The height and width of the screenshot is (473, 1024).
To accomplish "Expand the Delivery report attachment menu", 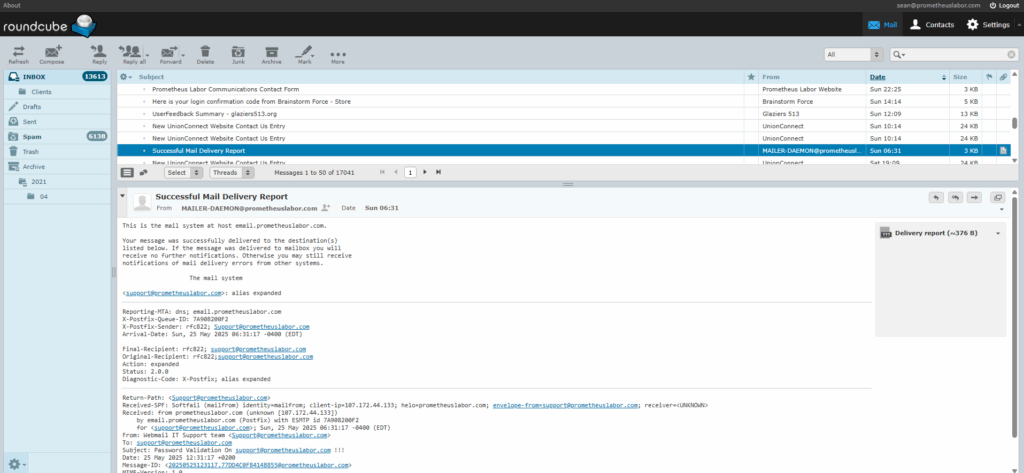I will 998,233.
